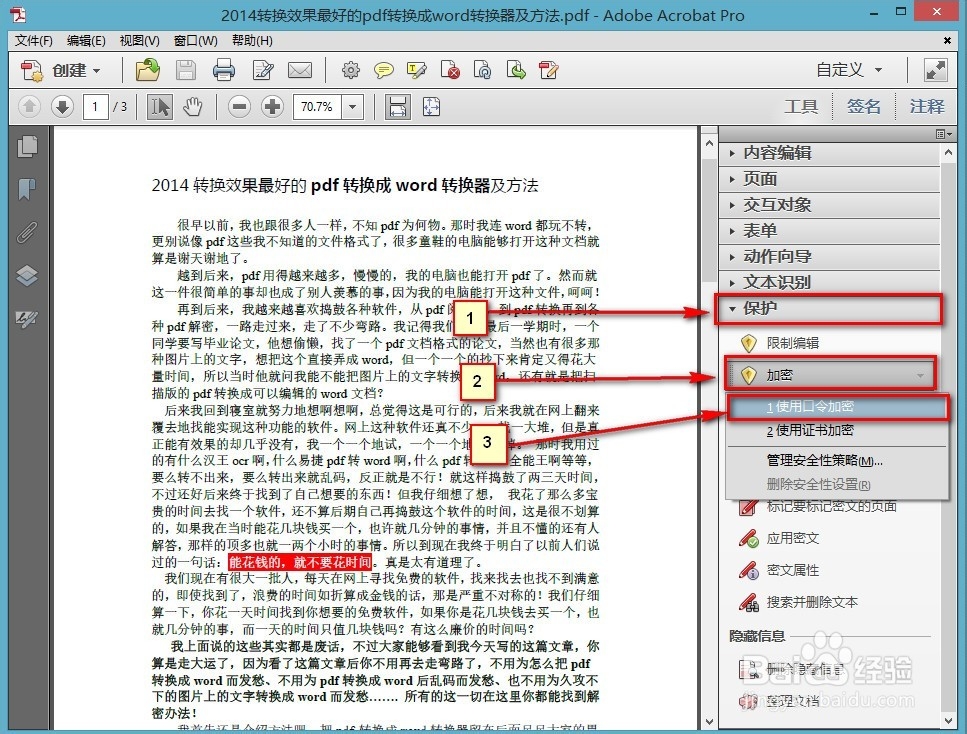This screenshot has height=734, width=967.
Task: Open the 签名 sign pane tab
Action: click(863, 107)
